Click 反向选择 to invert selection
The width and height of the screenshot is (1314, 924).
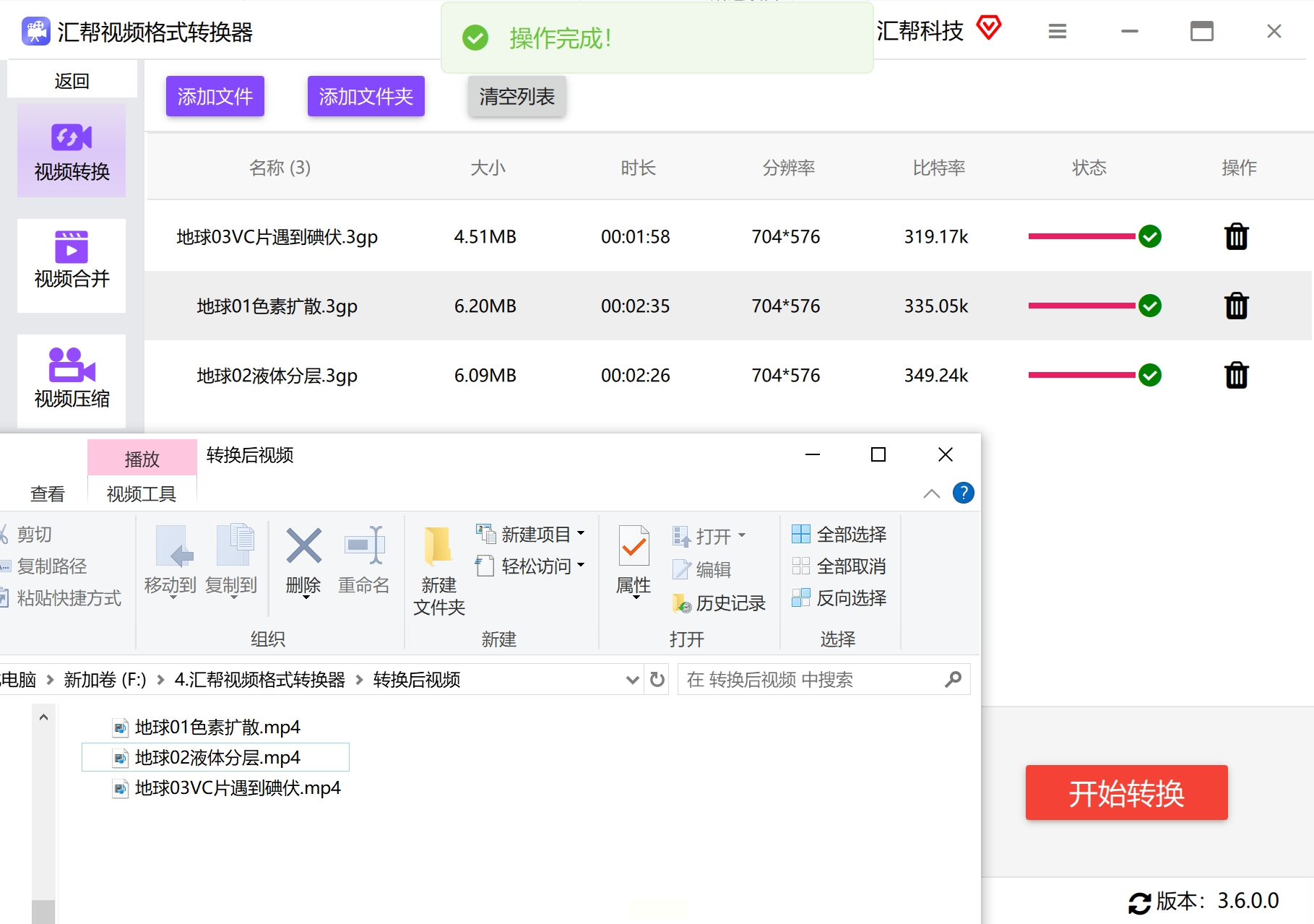[x=839, y=598]
